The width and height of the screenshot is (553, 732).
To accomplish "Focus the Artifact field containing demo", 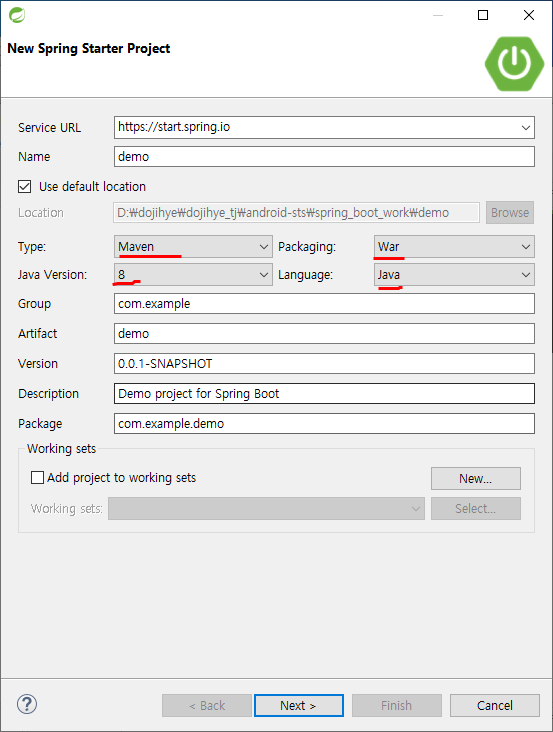I will click(x=324, y=333).
